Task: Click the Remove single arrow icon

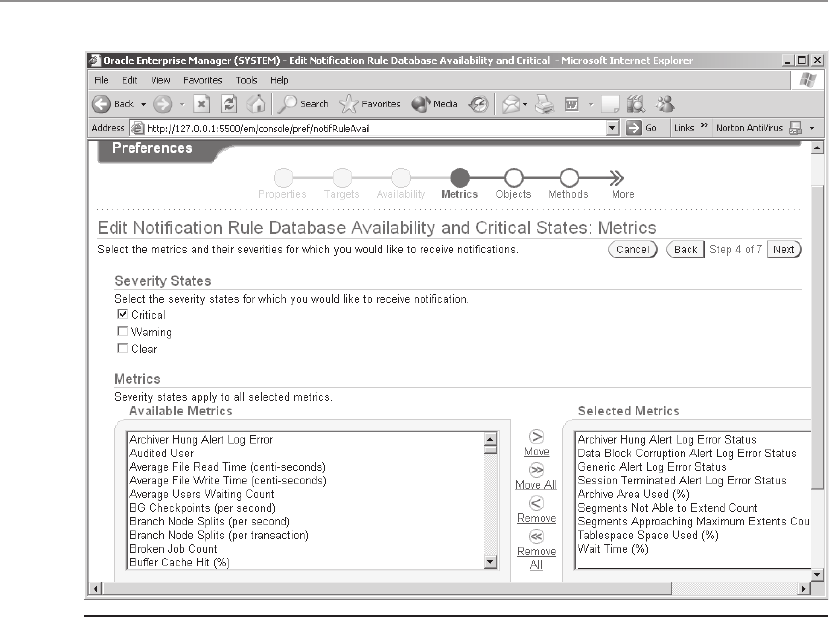Action: [x=536, y=503]
